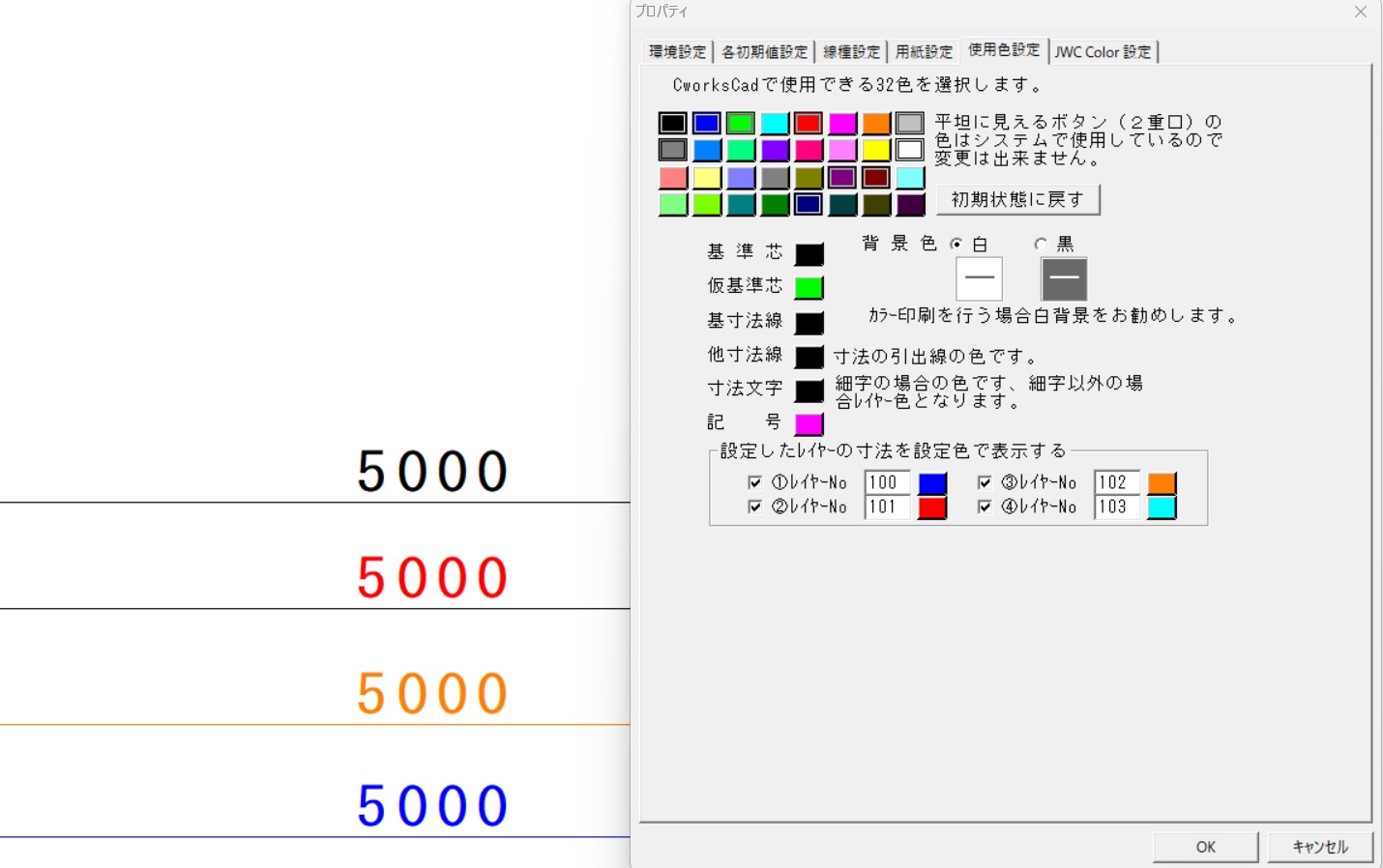This screenshot has height=868, width=1383.
Task: Click the layer number field showing 101
Action: [x=886, y=506]
